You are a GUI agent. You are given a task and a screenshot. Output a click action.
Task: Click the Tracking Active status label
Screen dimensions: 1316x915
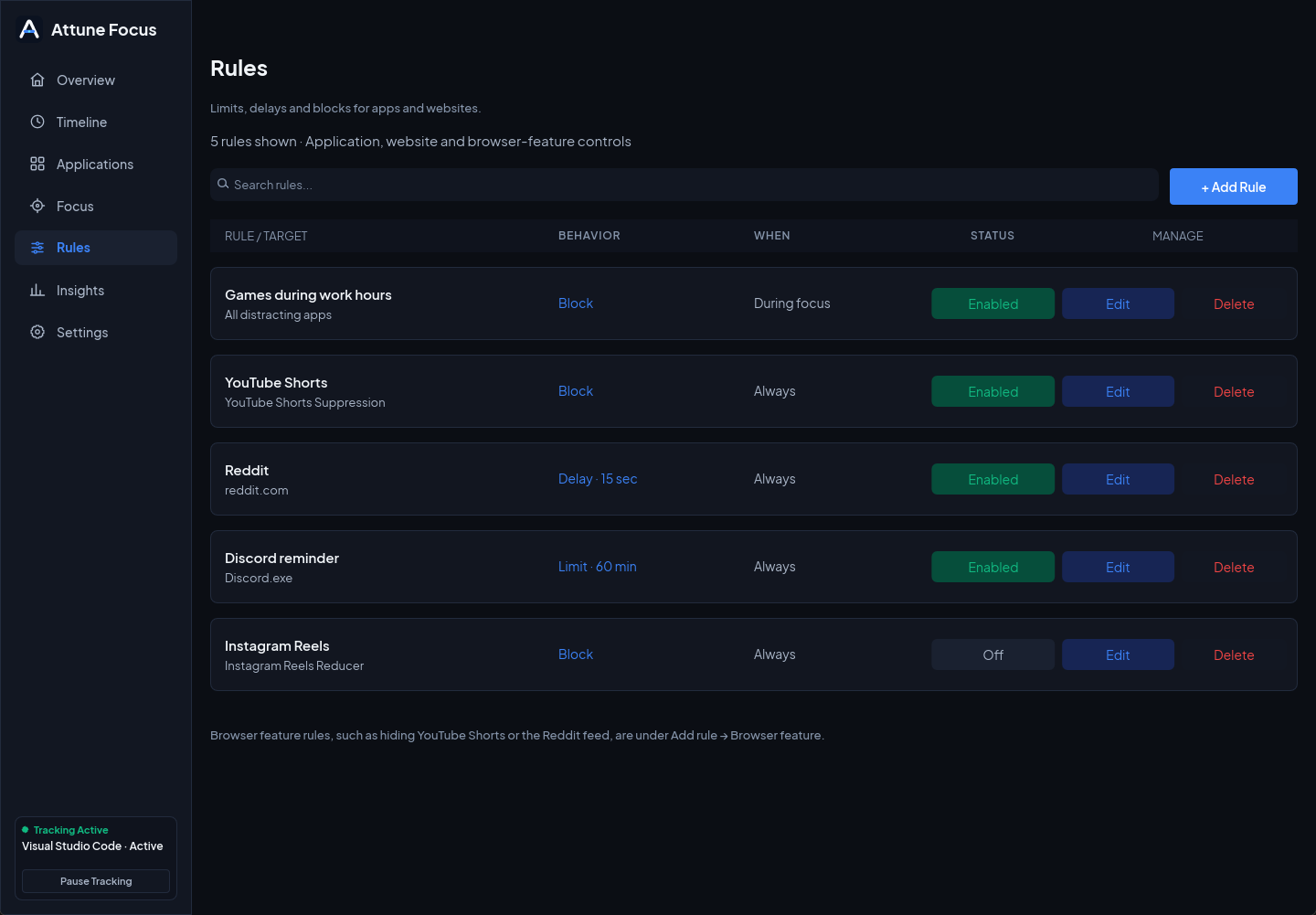[x=70, y=830]
